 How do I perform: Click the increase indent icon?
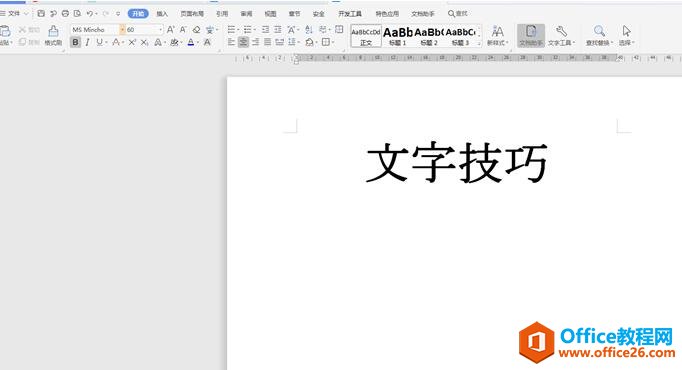pos(277,29)
